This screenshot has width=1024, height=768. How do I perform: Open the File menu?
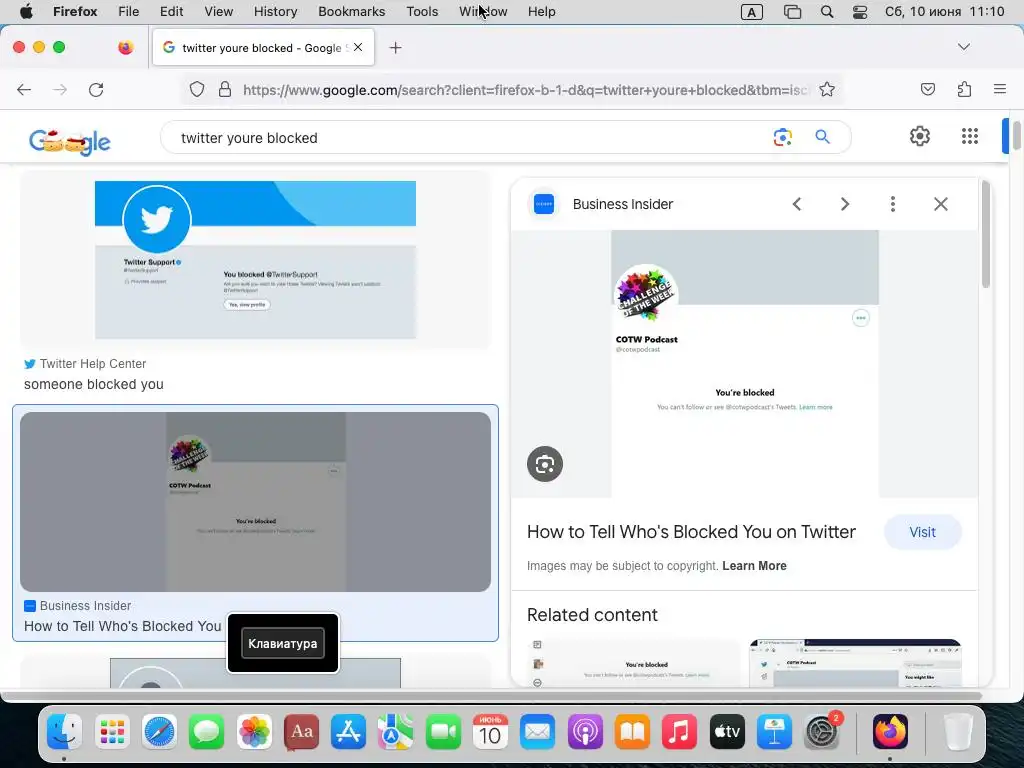pos(128,11)
